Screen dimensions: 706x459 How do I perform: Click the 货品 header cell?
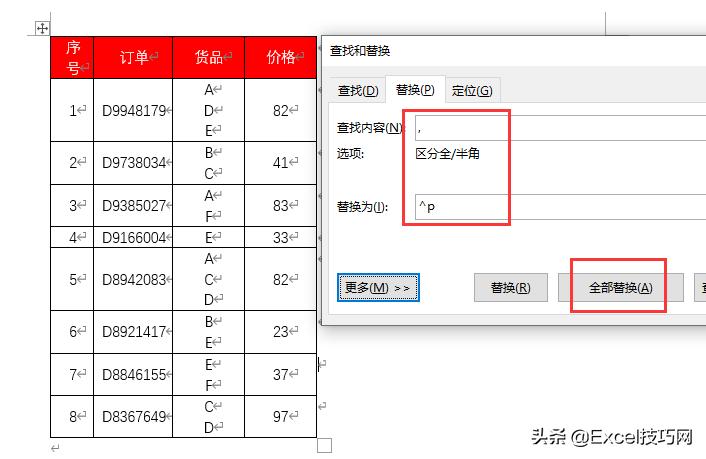point(208,58)
